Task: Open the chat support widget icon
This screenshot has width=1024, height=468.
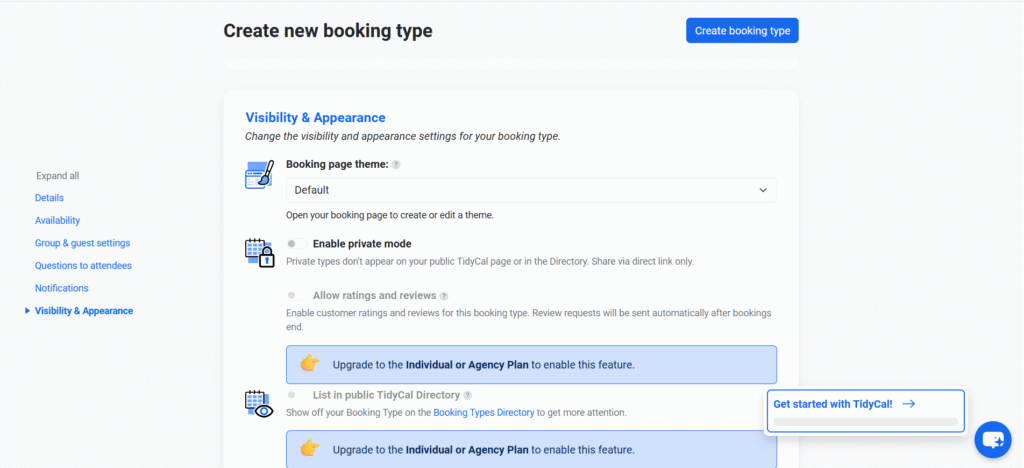Action: [x=992, y=439]
